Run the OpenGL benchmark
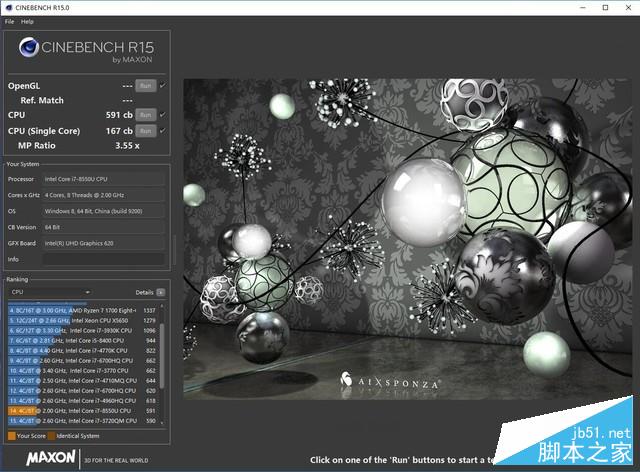The width and height of the screenshot is (640, 472). click(145, 86)
